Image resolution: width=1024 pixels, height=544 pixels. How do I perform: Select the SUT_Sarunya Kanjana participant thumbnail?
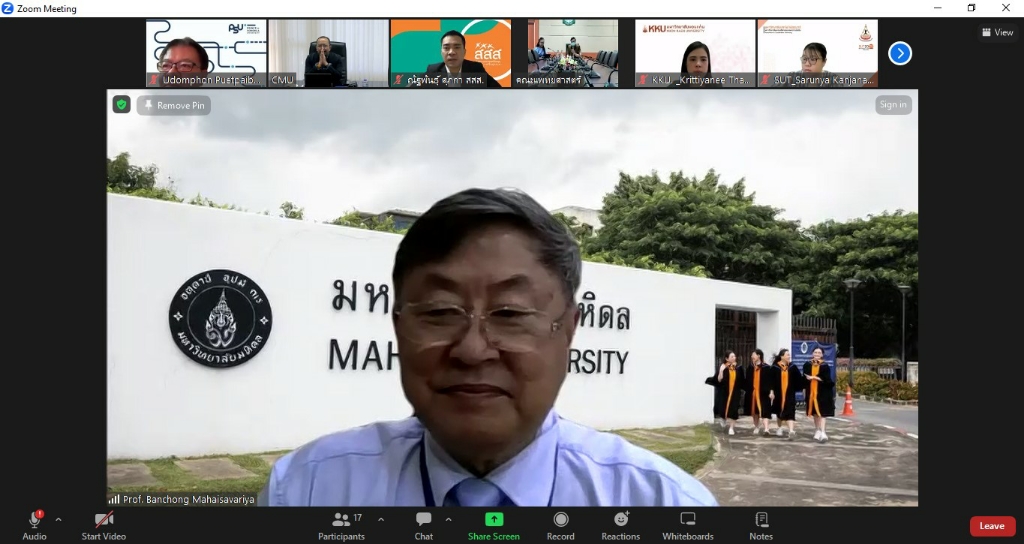point(817,53)
